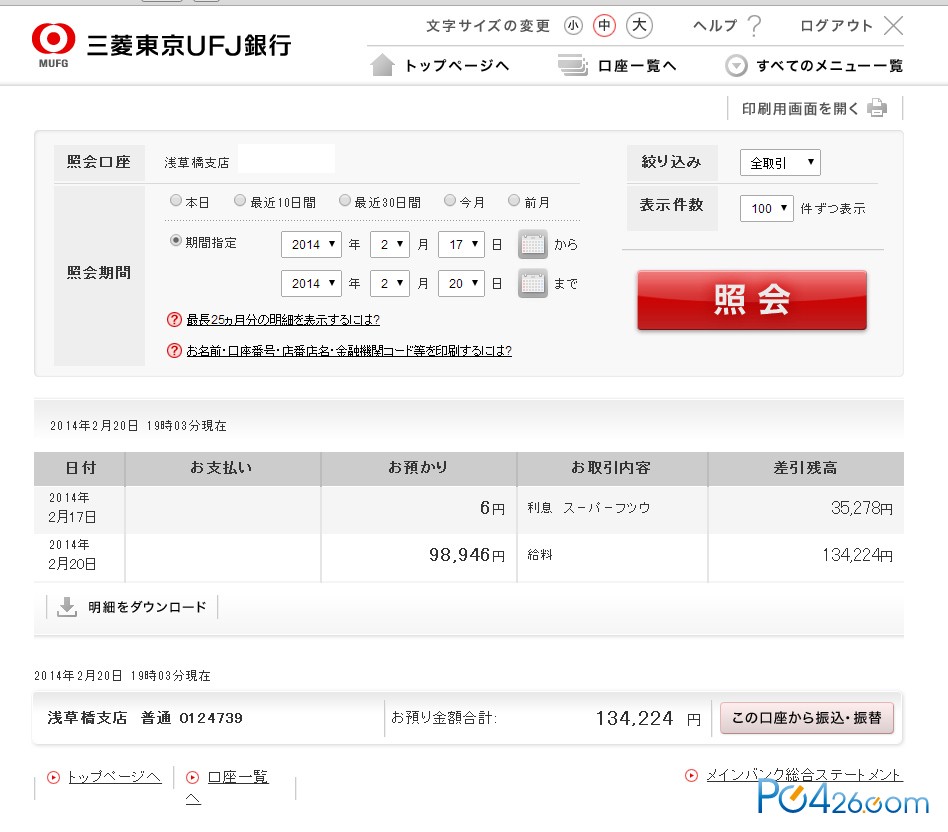Open 口座一覧へ in header
Image resolution: width=948 pixels, height=832 pixels.
point(637,65)
